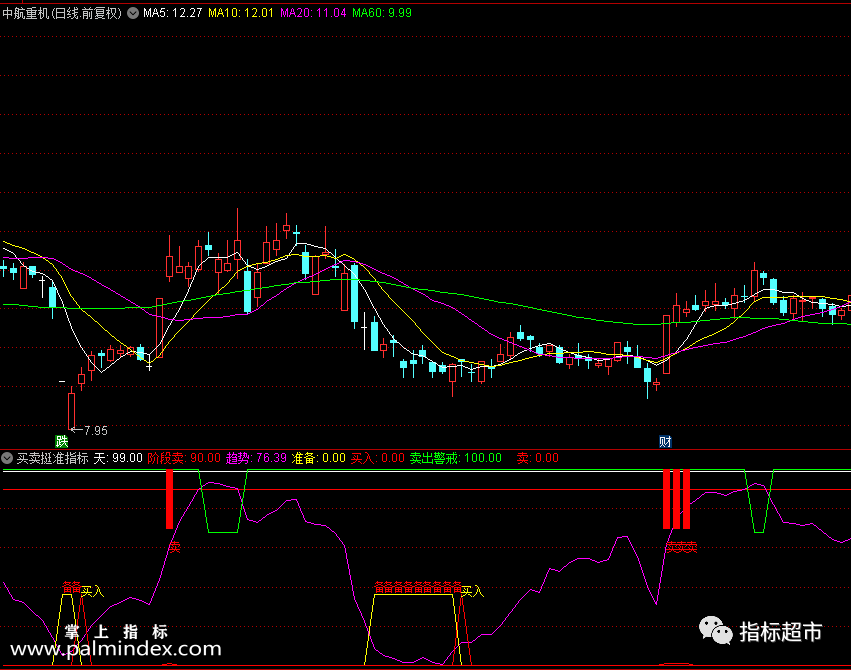Click the WeChat logo icon
The width and height of the screenshot is (851, 670).
[715, 630]
